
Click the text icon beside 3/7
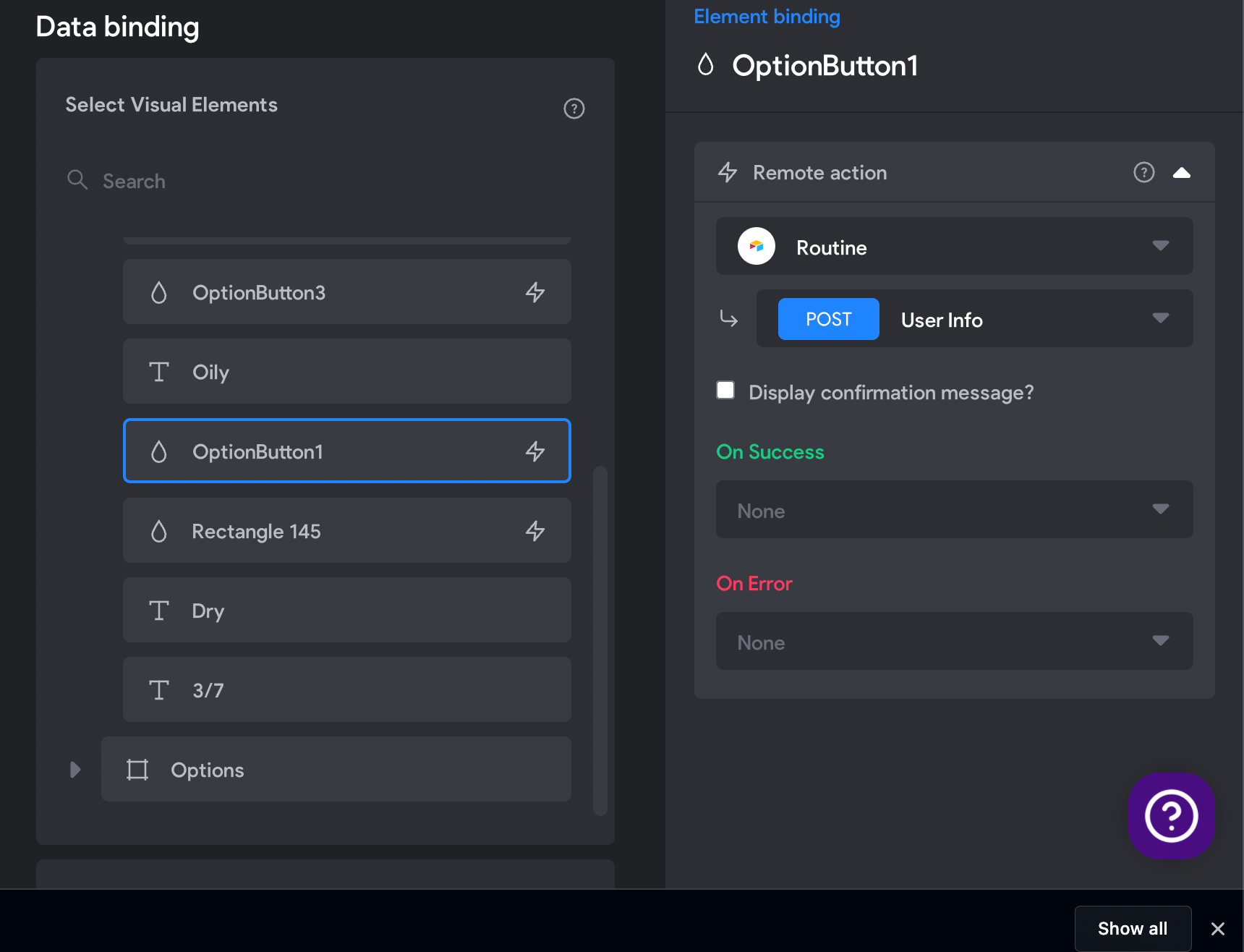click(159, 690)
